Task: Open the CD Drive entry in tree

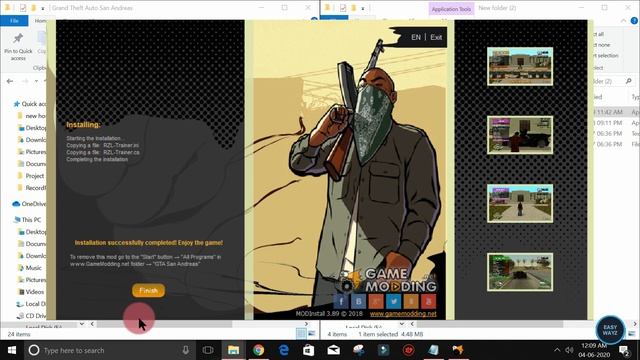Action: [x=32, y=316]
